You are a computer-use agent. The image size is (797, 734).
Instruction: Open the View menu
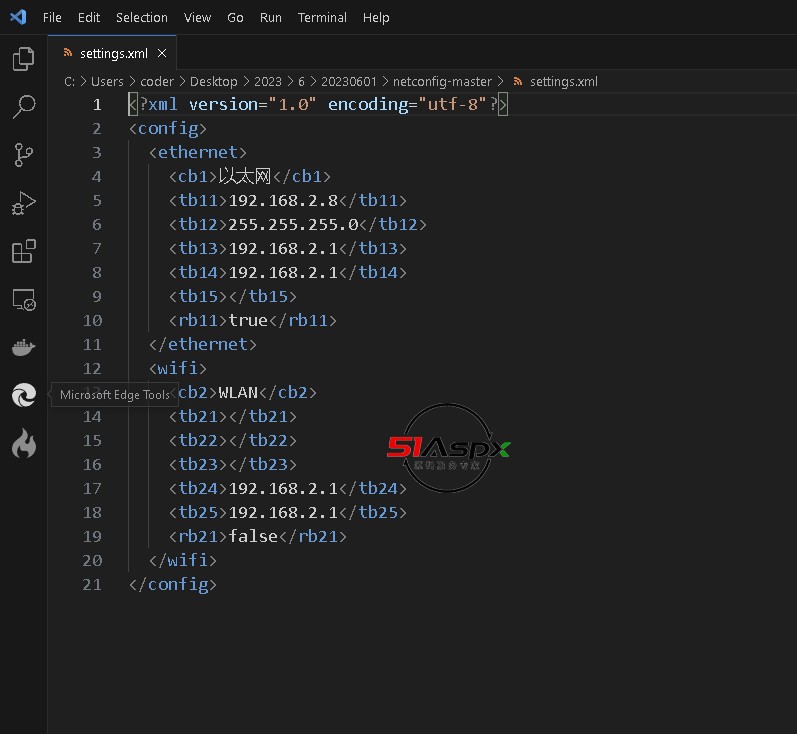[x=197, y=18]
